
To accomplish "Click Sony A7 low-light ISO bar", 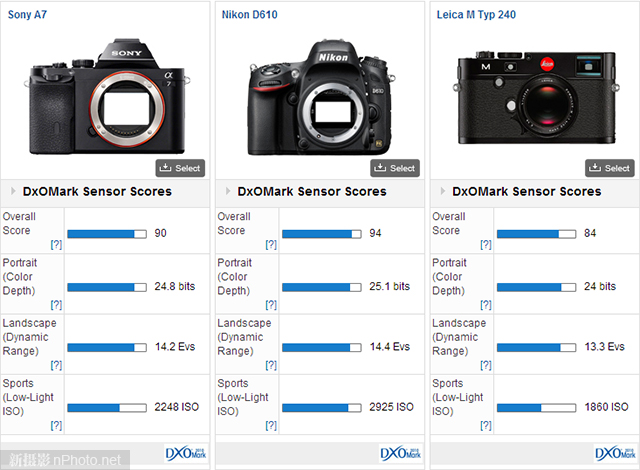I will pos(107,408).
